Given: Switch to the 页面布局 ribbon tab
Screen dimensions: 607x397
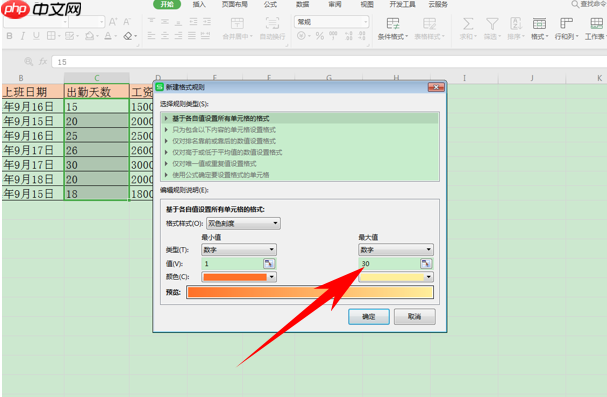Looking at the screenshot, I should tap(235, 4).
